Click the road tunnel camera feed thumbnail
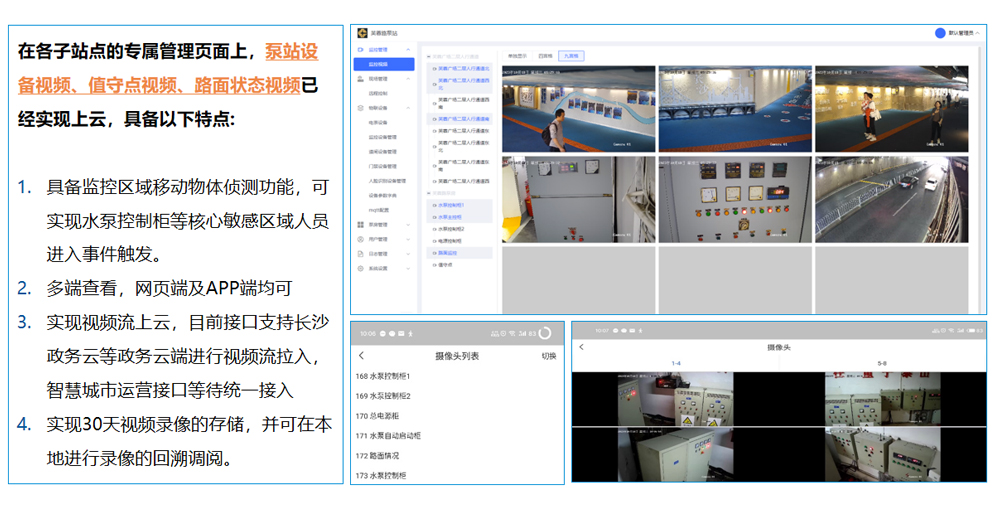 [892, 200]
